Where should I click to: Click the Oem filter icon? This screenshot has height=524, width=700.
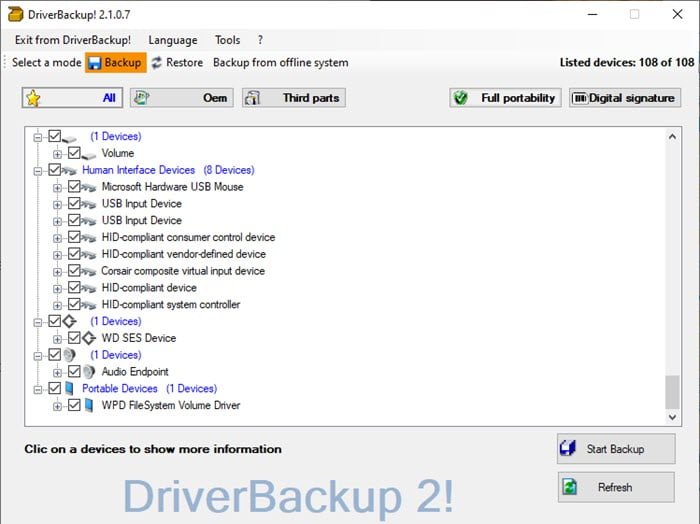pyautogui.click(x=142, y=97)
